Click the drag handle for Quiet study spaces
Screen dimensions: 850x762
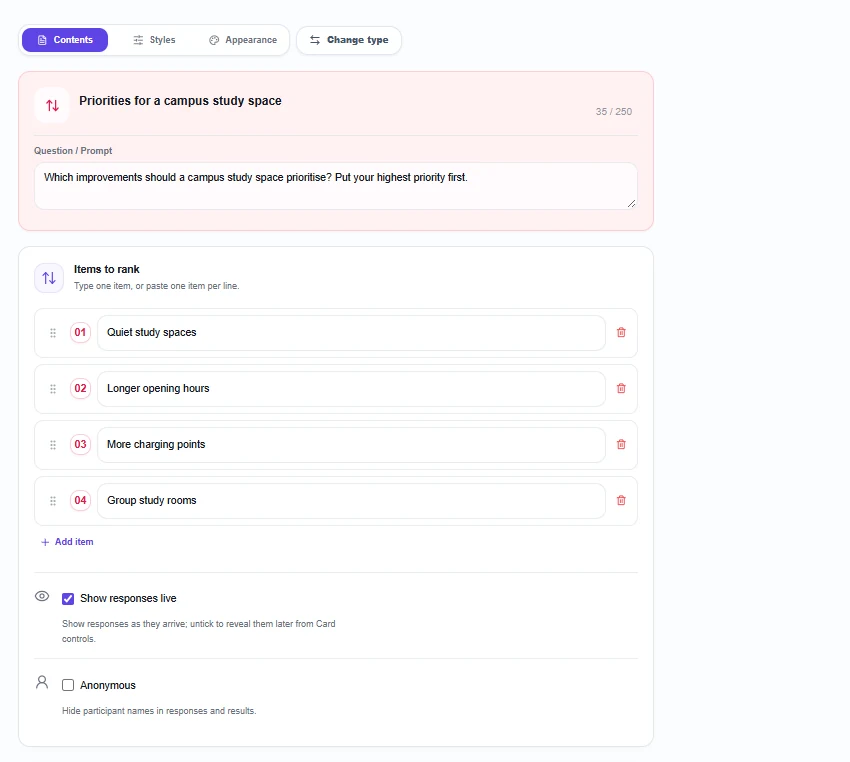coord(53,333)
